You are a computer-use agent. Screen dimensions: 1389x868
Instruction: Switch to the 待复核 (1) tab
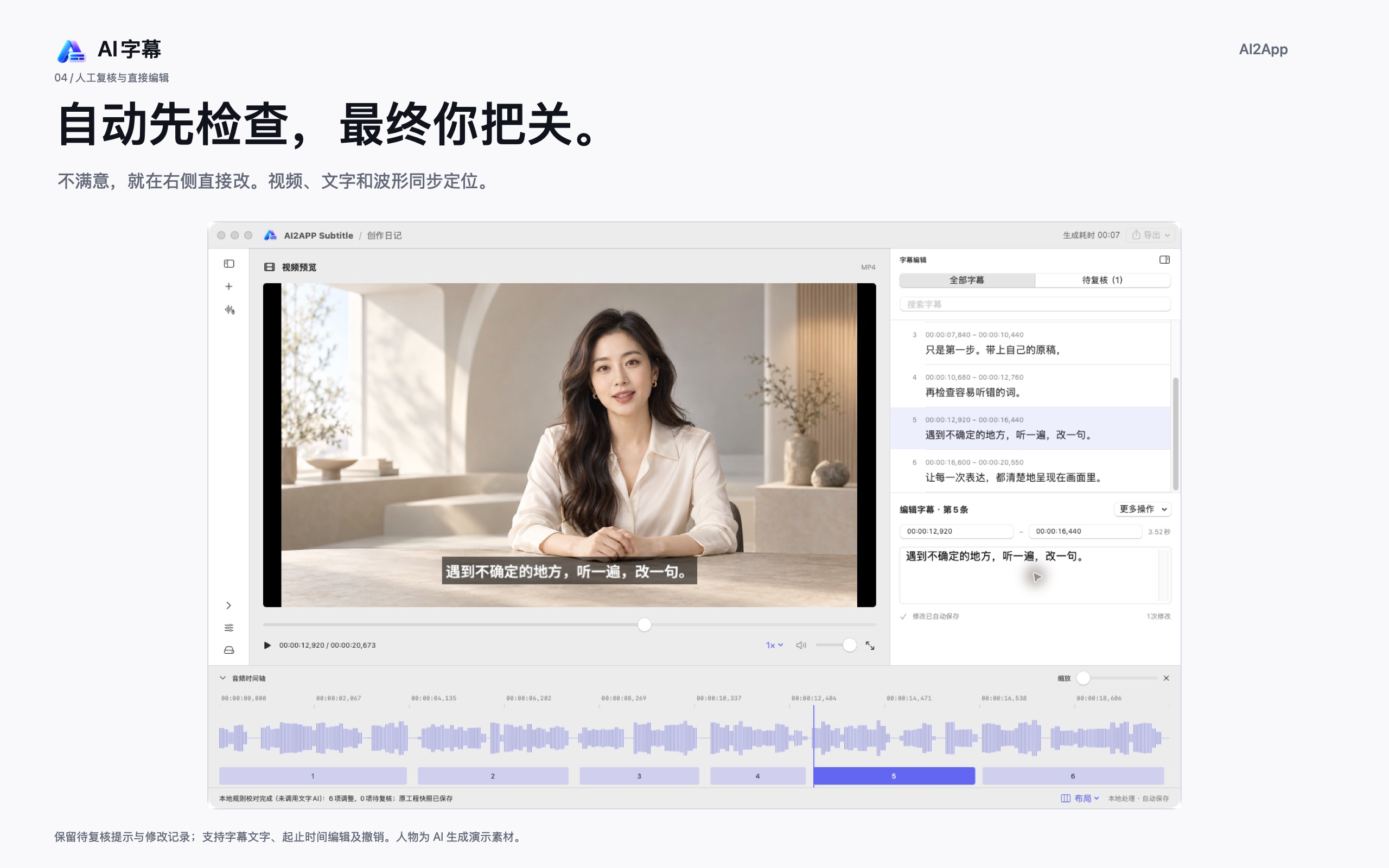[1103, 280]
